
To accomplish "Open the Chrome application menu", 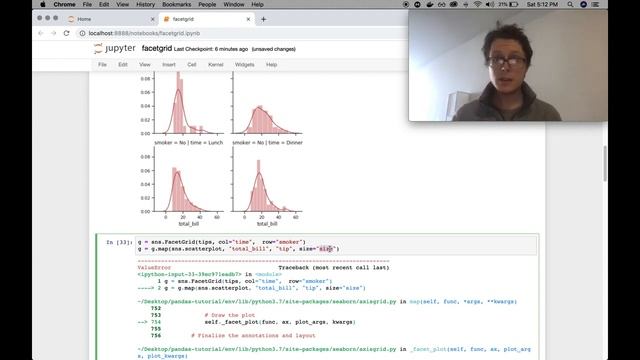I will [64, 4].
